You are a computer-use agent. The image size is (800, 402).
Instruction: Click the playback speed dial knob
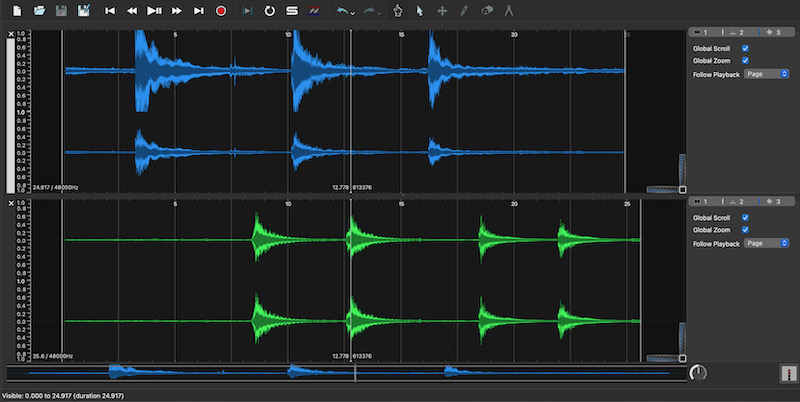697,373
